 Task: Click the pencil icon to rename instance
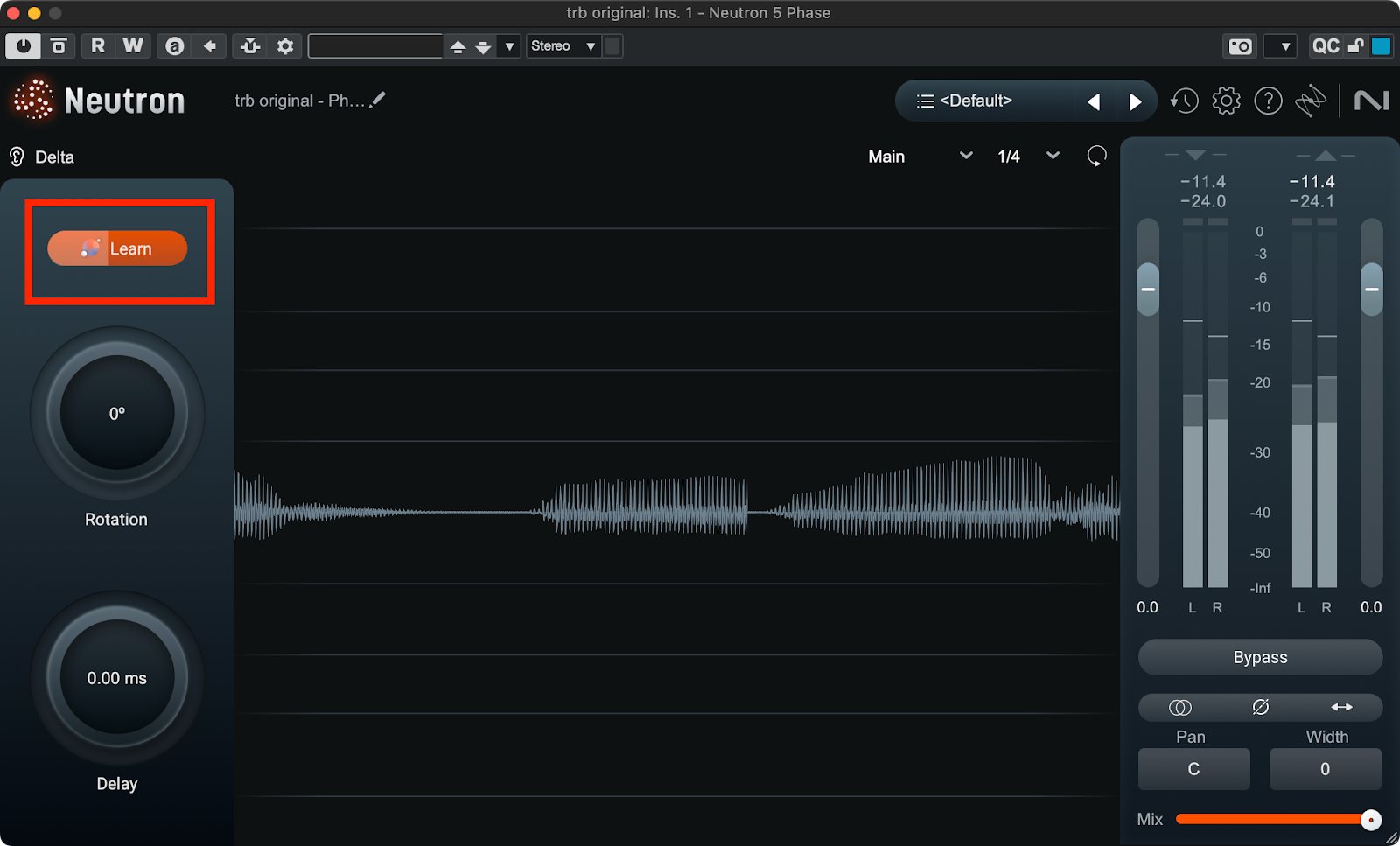tap(378, 100)
